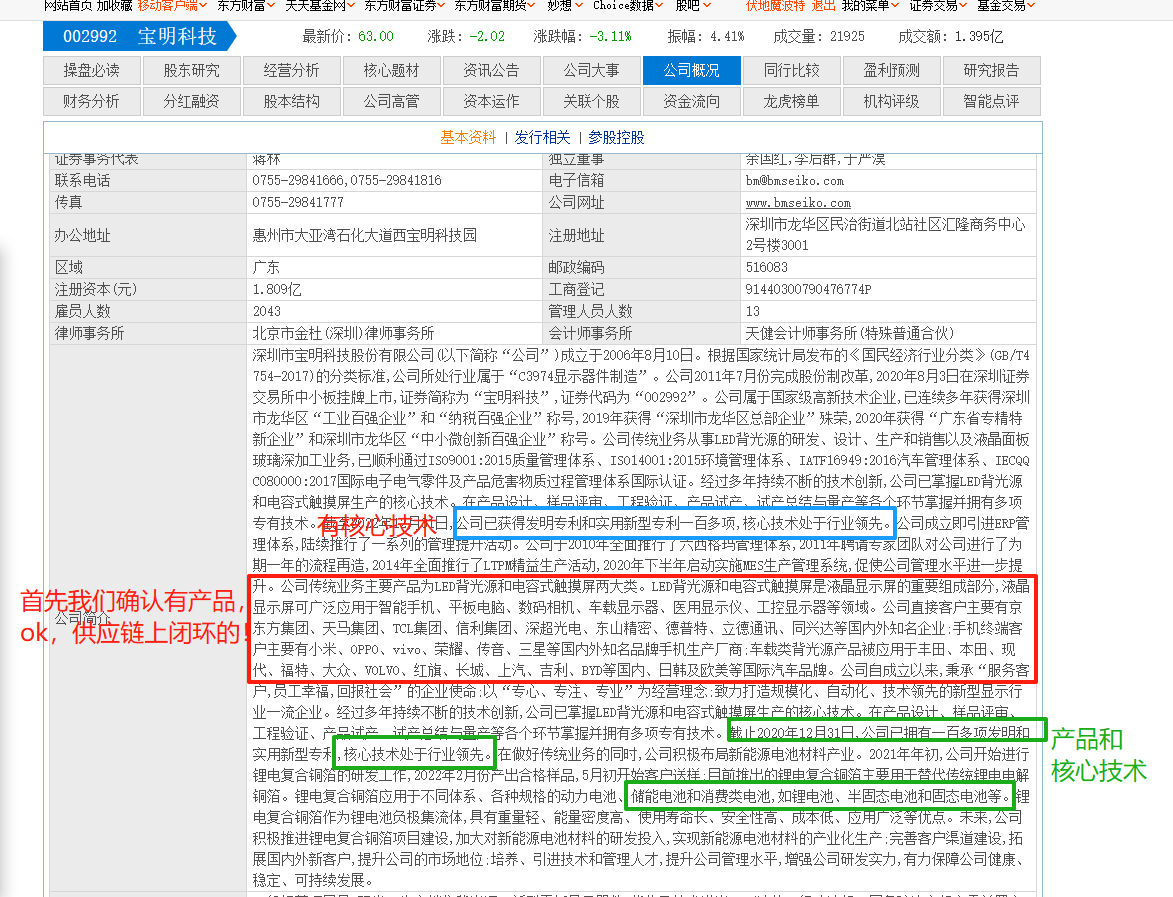The height and width of the screenshot is (897, 1173).
Task: Click the 涨跌幅 value -3.11%
Action: [610, 36]
